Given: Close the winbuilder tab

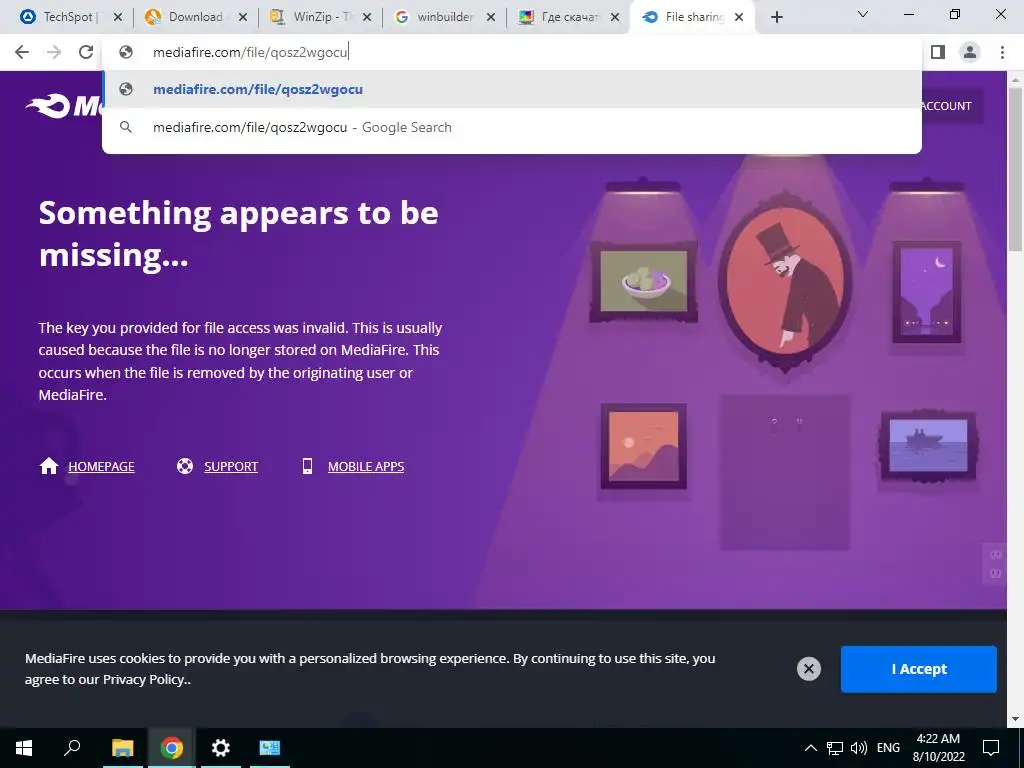Looking at the screenshot, I should [491, 18].
